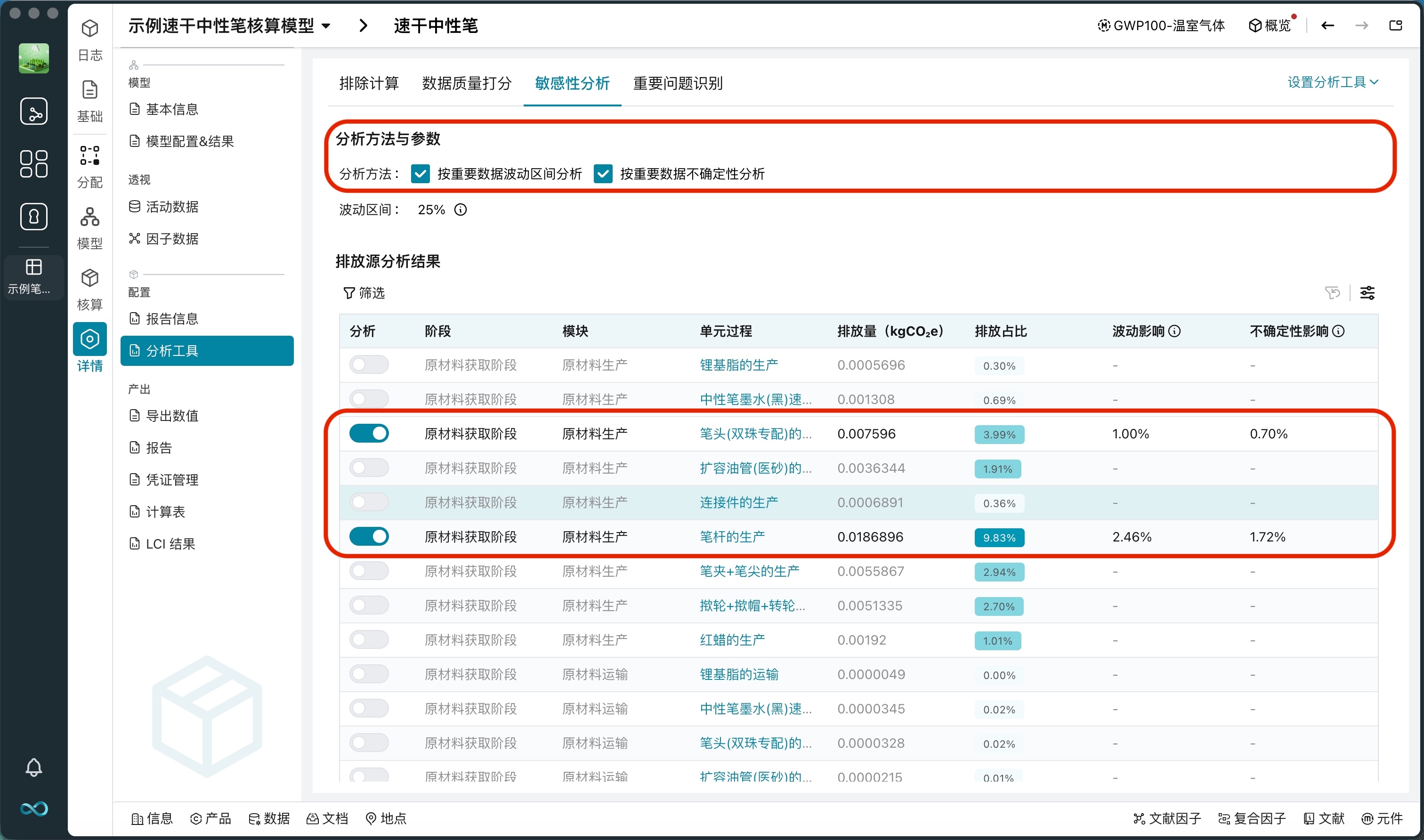The height and width of the screenshot is (840, 1424).
Task: Open the 概览 overview panel at top right
Action: (x=1270, y=25)
